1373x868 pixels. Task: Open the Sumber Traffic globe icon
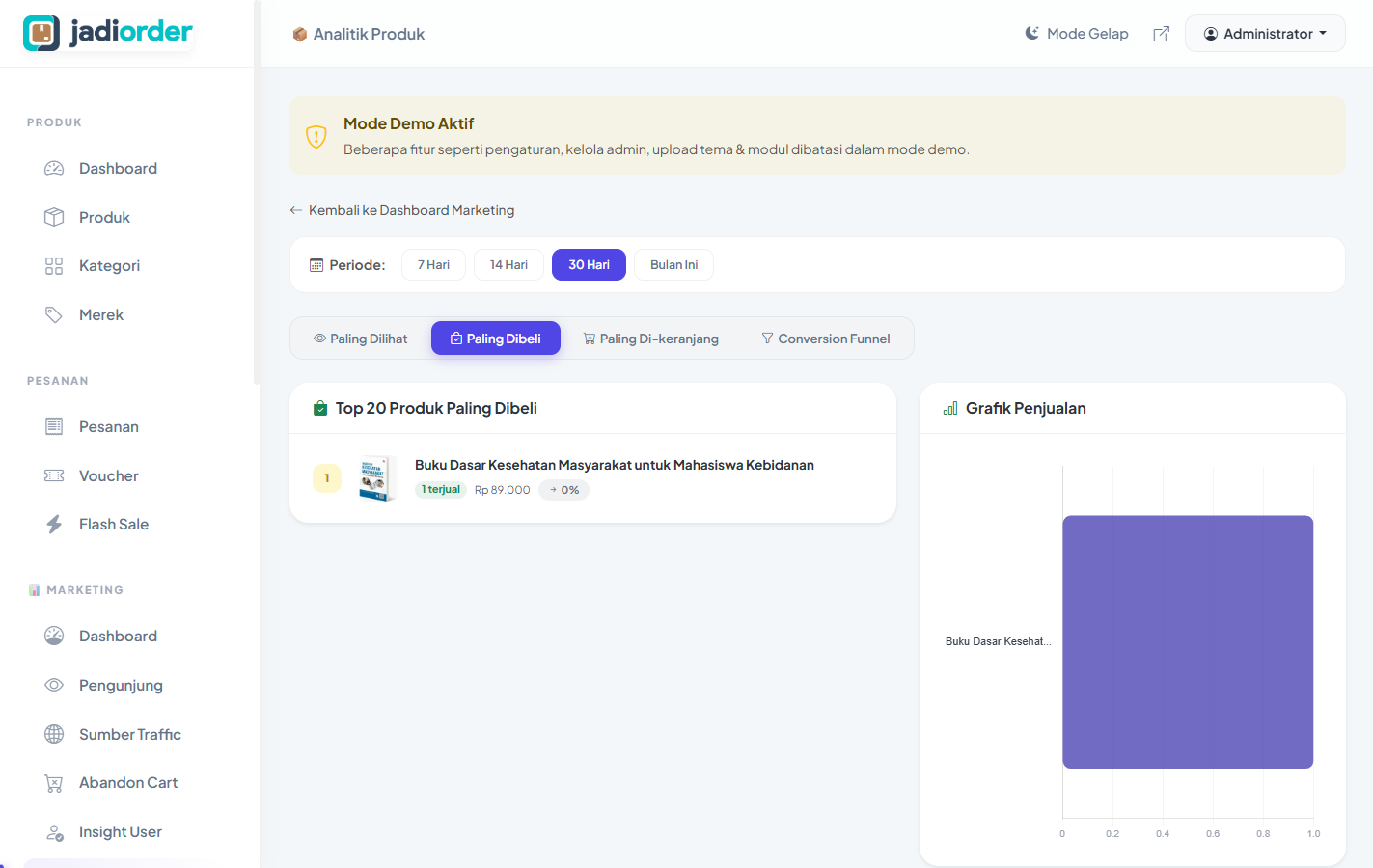pos(55,734)
